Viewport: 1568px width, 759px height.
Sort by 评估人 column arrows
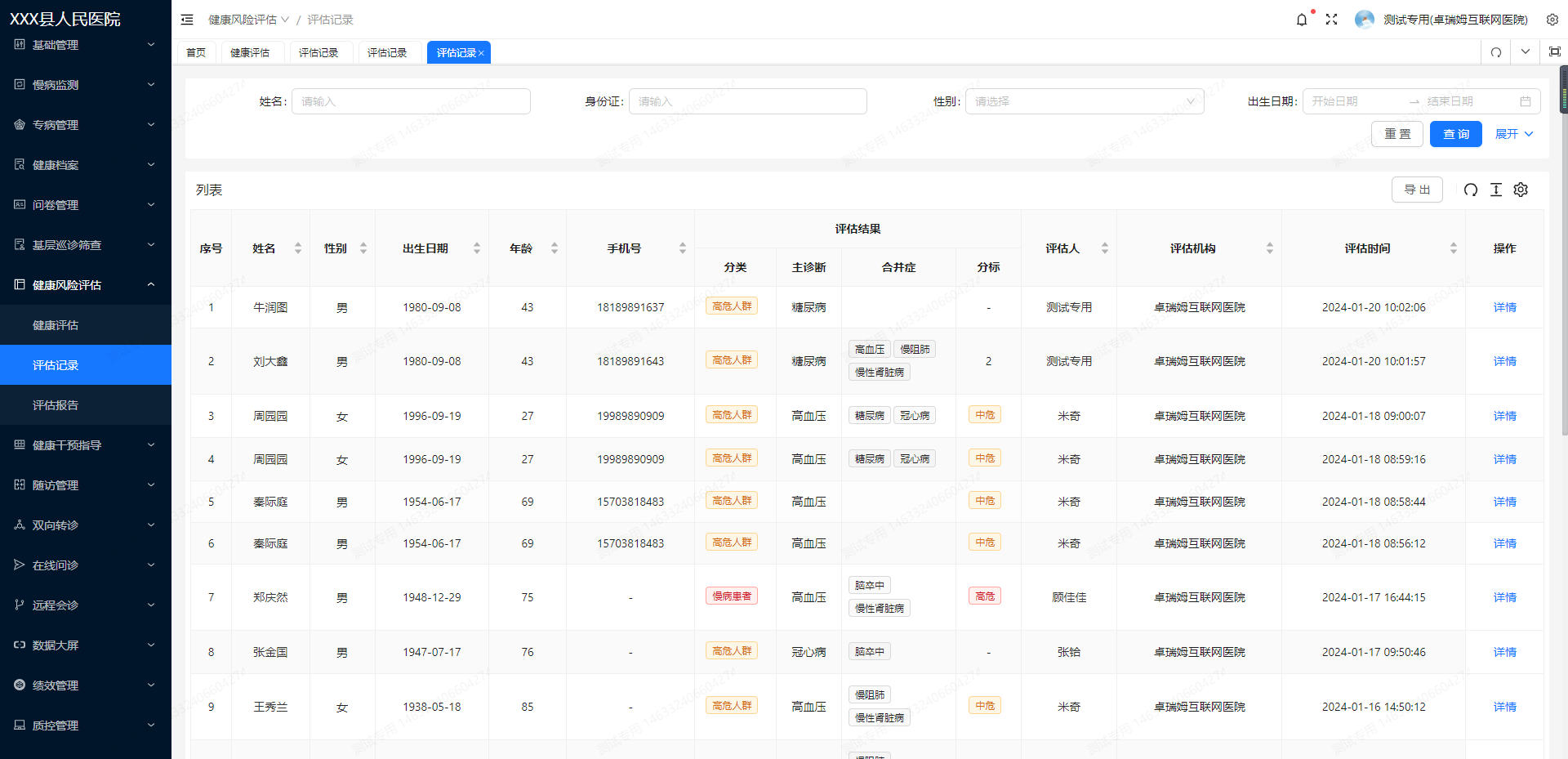point(1105,248)
